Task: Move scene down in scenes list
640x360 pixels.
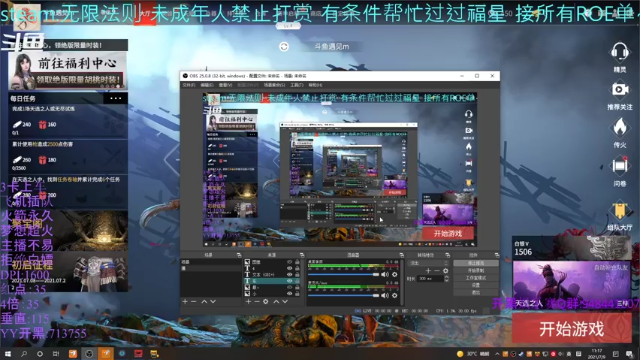Action: pyautogui.click(x=213, y=302)
